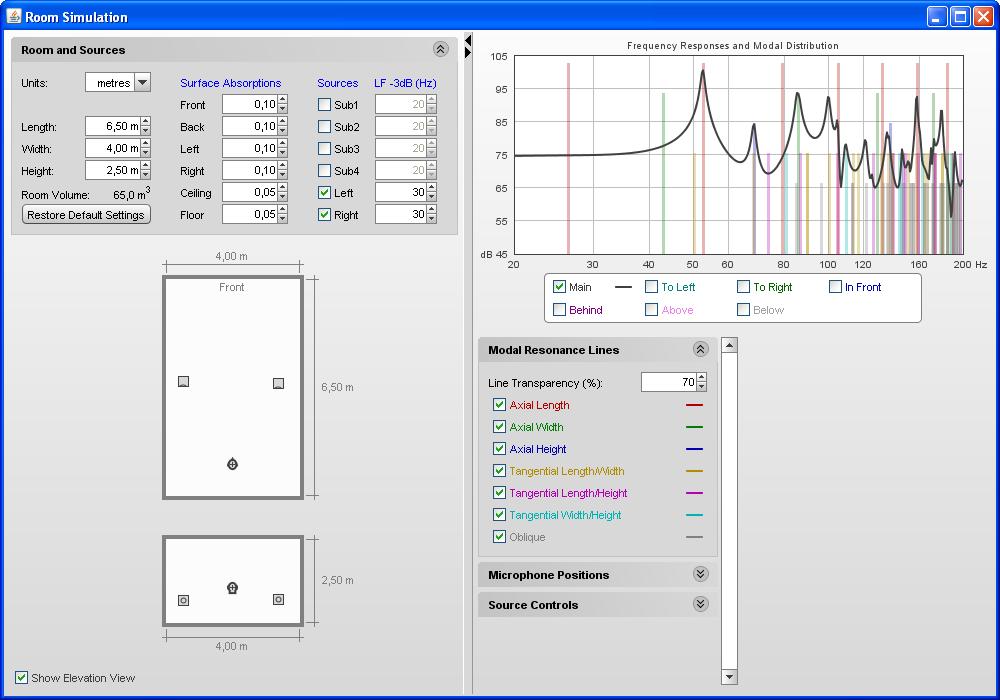Click the Tangential Length/Width color line swatch
This screenshot has width=1000, height=700.
click(x=694, y=471)
